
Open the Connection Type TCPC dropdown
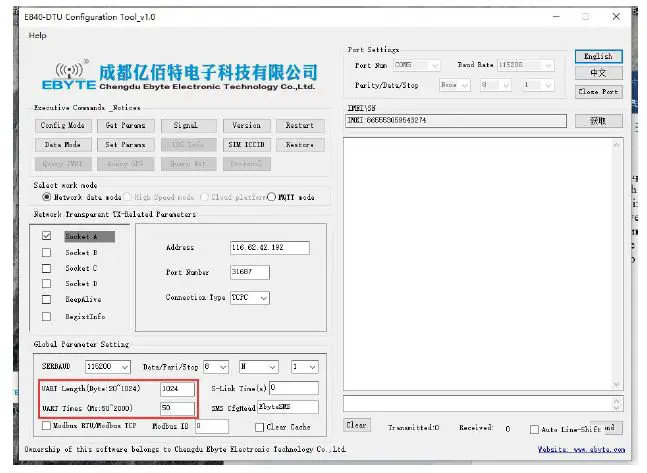coord(250,298)
